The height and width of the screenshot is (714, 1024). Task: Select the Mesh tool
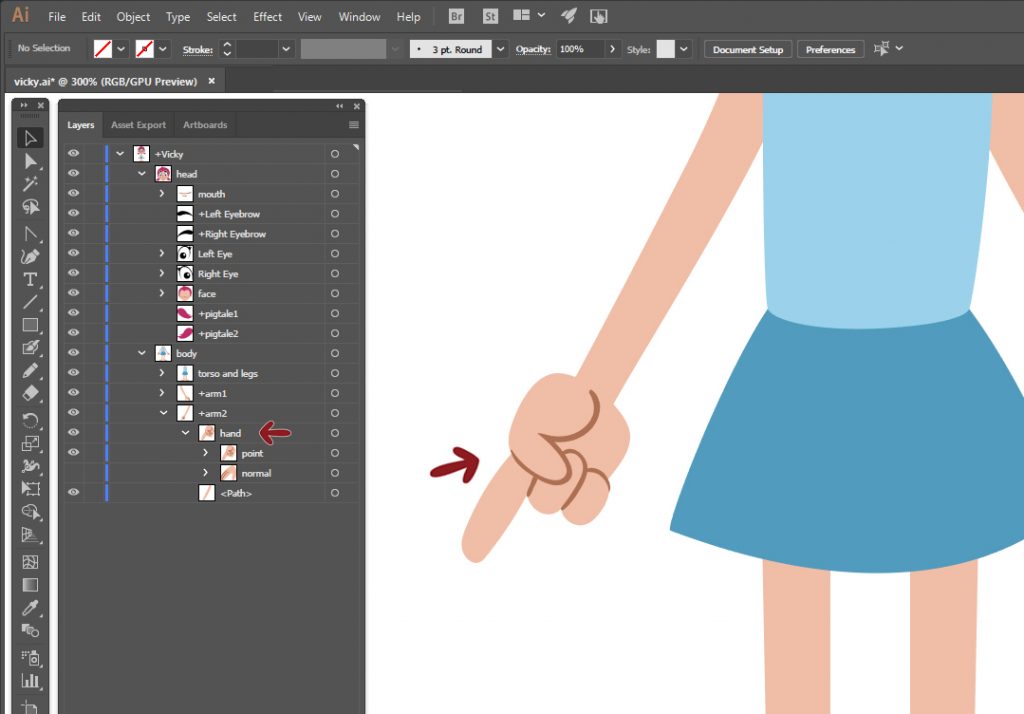tap(30, 562)
